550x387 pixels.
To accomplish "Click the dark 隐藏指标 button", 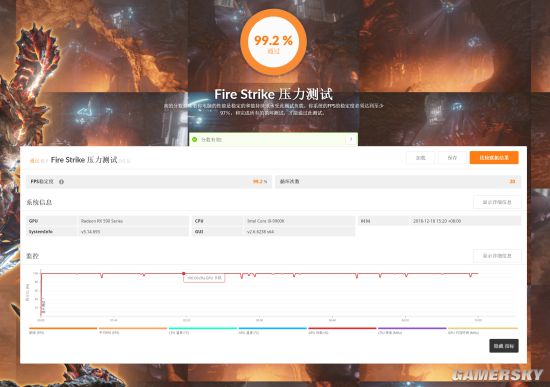I will [x=504, y=346].
